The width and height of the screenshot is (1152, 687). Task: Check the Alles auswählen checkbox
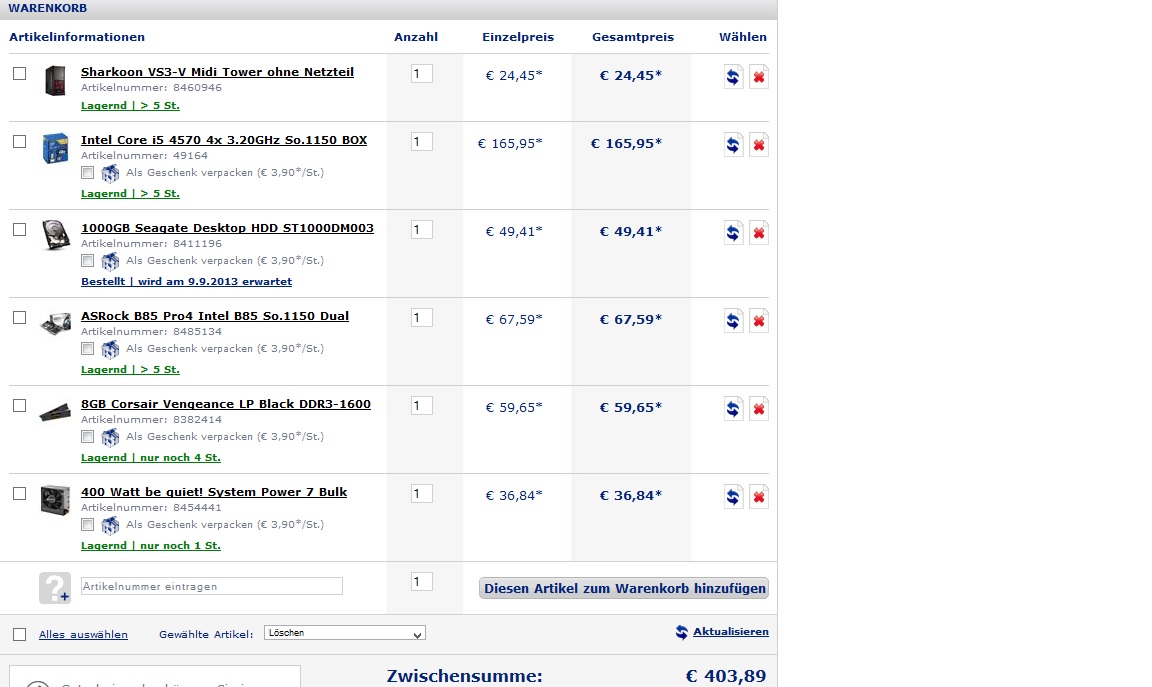tap(20, 635)
